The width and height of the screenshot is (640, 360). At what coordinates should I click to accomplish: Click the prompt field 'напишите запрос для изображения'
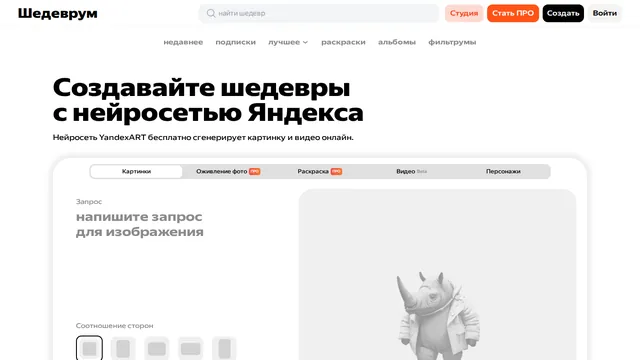140,224
